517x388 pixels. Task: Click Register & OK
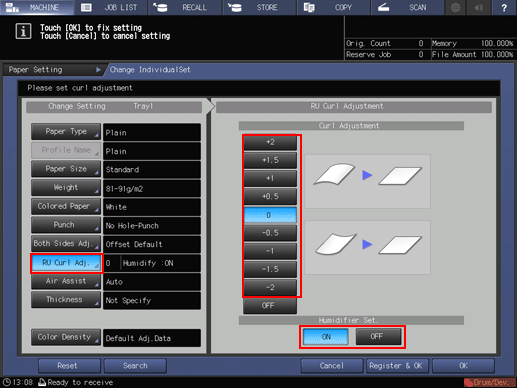(x=398, y=366)
